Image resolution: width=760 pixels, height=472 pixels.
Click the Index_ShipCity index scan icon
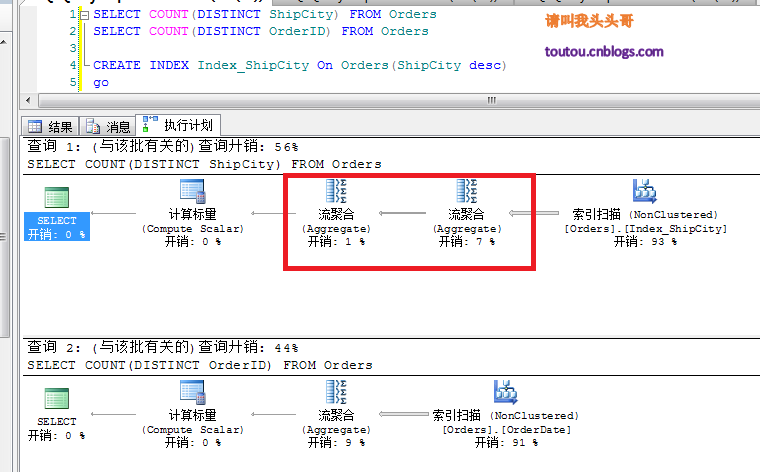click(x=644, y=191)
